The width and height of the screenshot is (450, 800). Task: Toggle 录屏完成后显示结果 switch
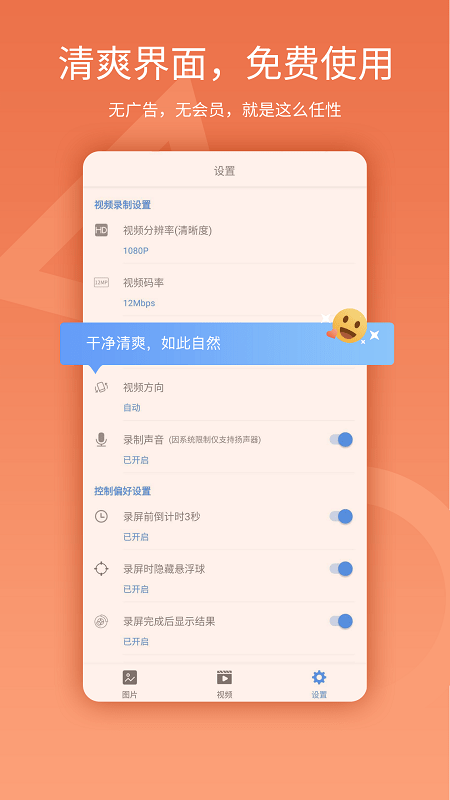click(x=341, y=621)
